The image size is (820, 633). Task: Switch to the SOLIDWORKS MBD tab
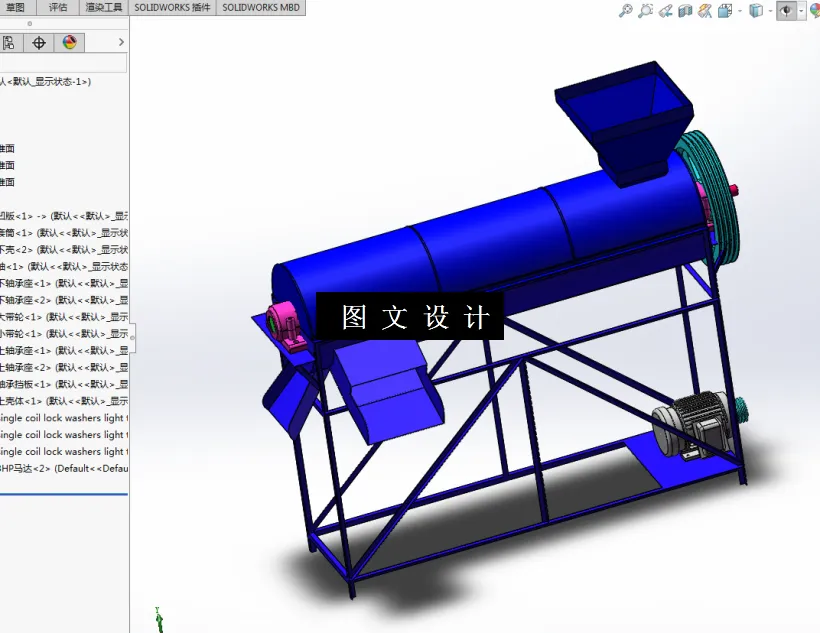[x=260, y=8]
